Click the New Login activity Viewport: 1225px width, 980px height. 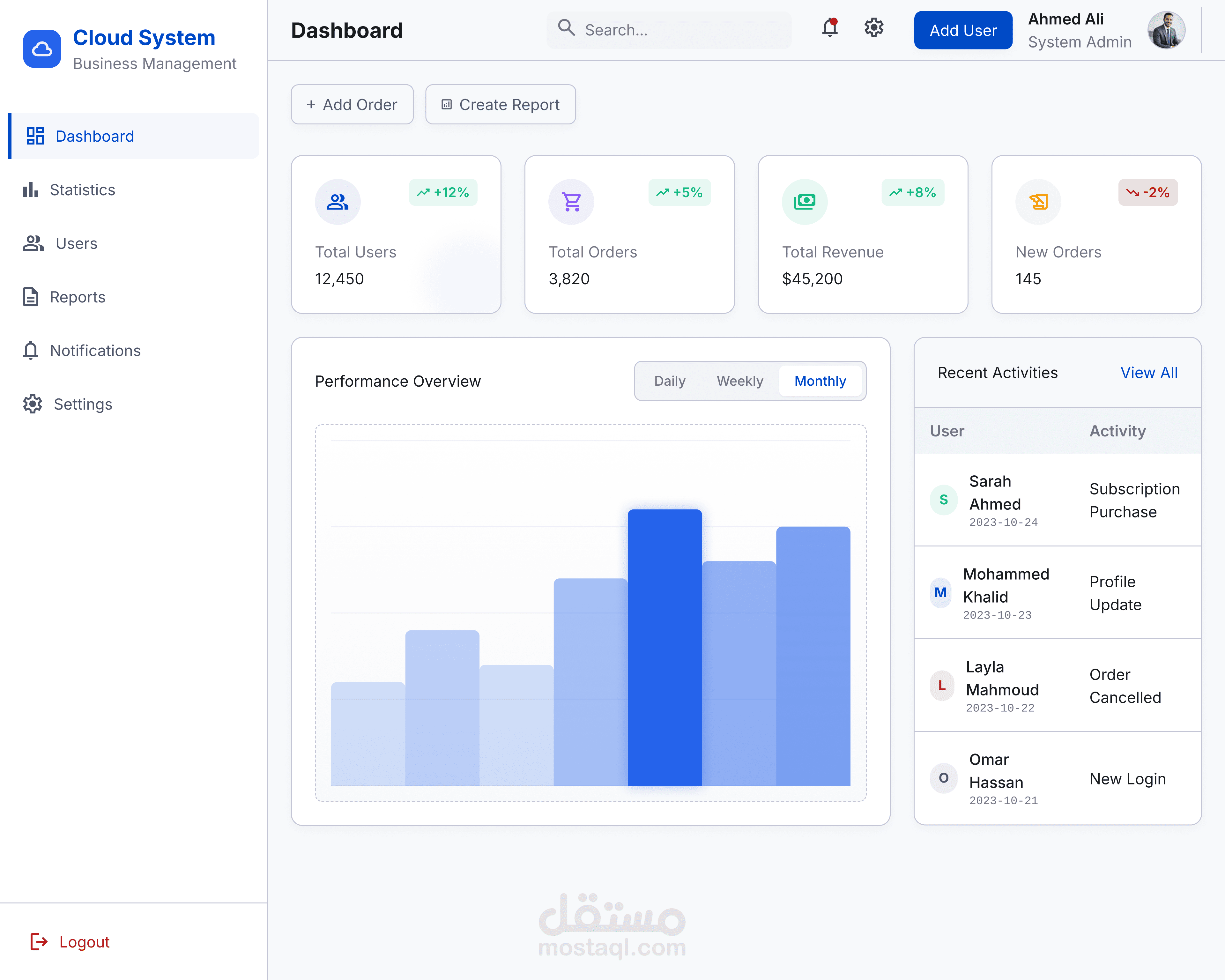[x=1127, y=779]
